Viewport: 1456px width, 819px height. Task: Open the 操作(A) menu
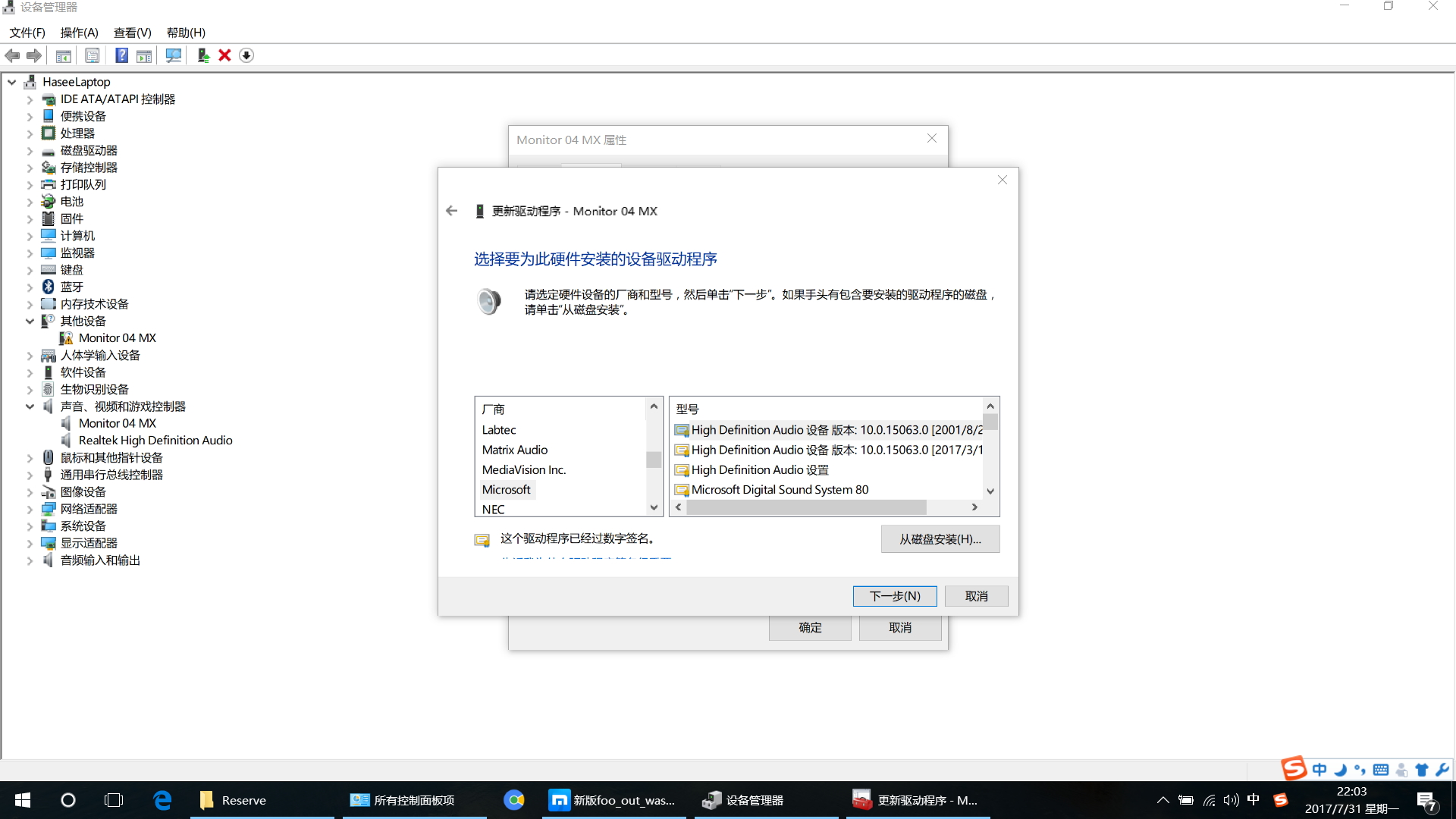(x=79, y=33)
